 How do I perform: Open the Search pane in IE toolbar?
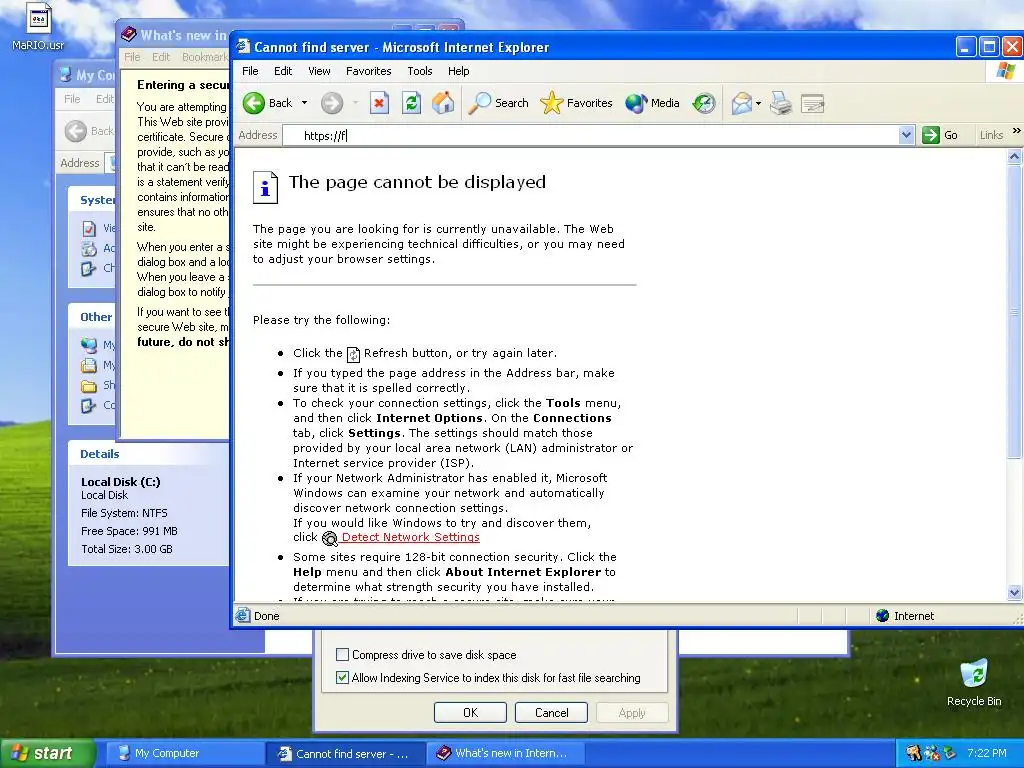point(499,103)
